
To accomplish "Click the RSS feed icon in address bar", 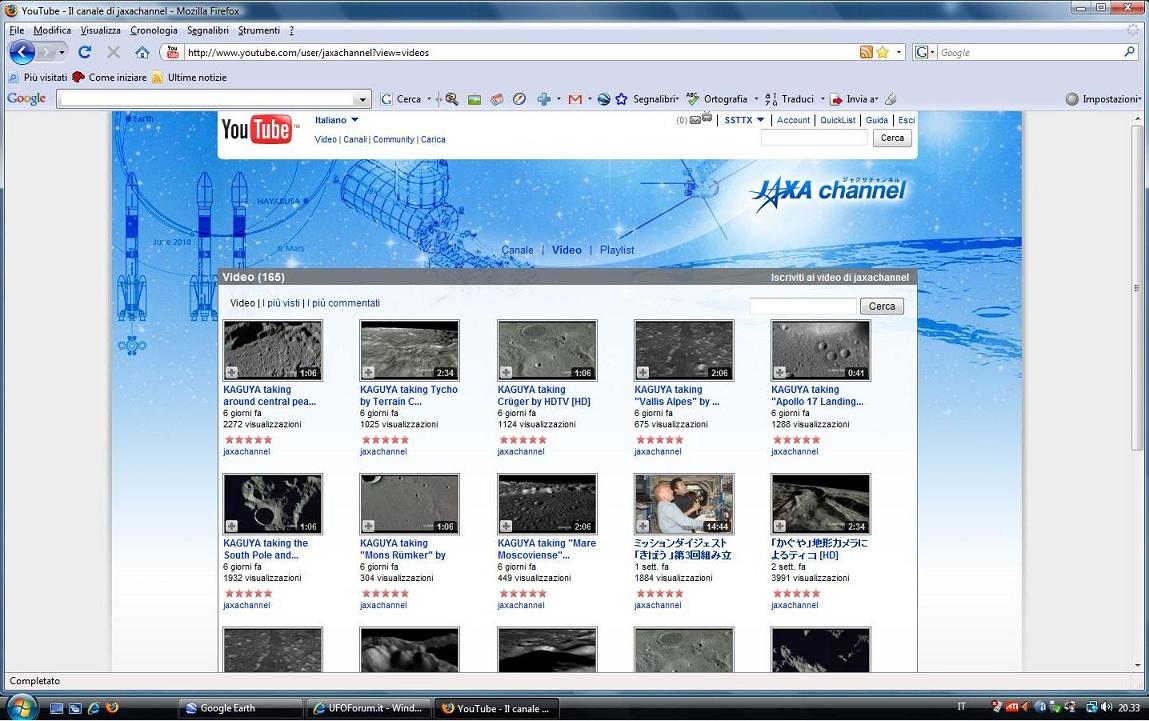I will tap(866, 52).
